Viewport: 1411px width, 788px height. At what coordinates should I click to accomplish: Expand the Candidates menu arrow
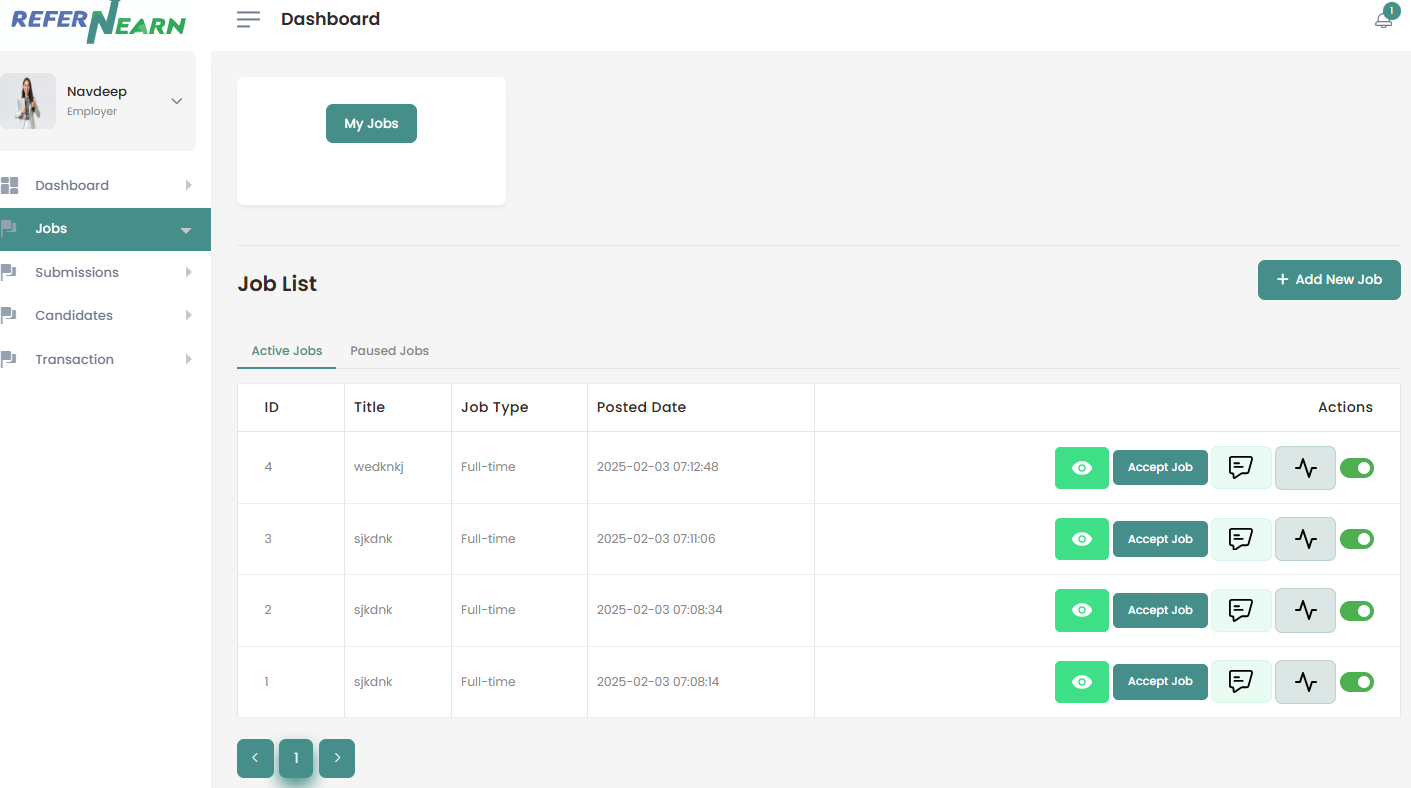pyautogui.click(x=188, y=315)
